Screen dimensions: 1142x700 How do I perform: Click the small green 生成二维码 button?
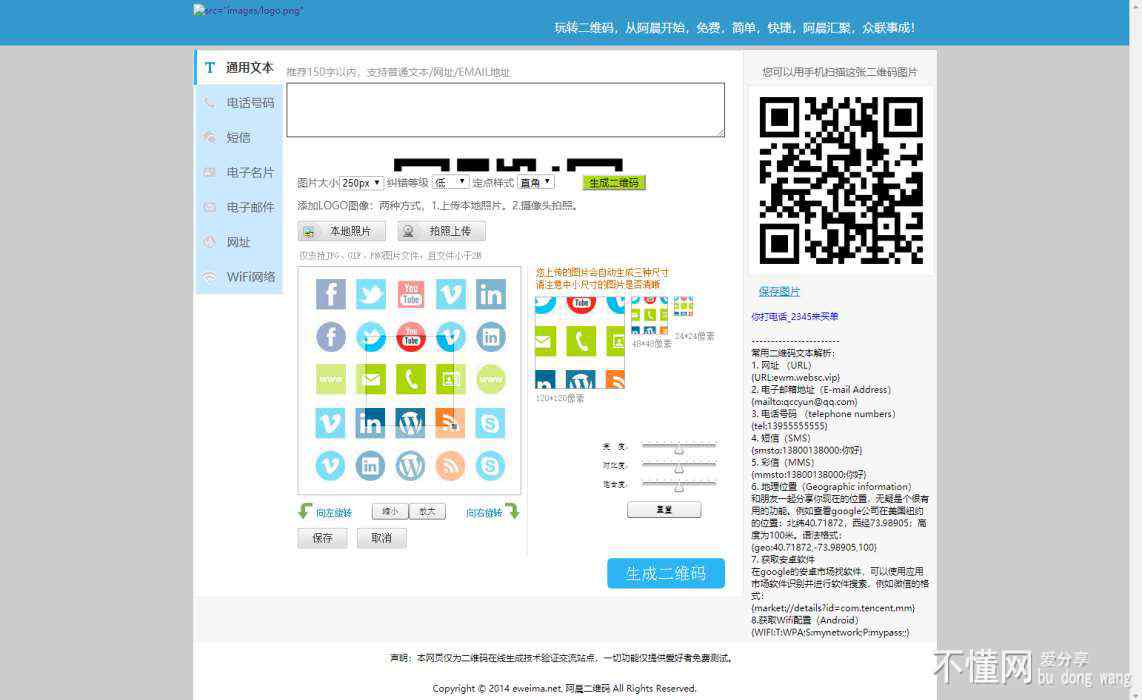click(x=614, y=183)
